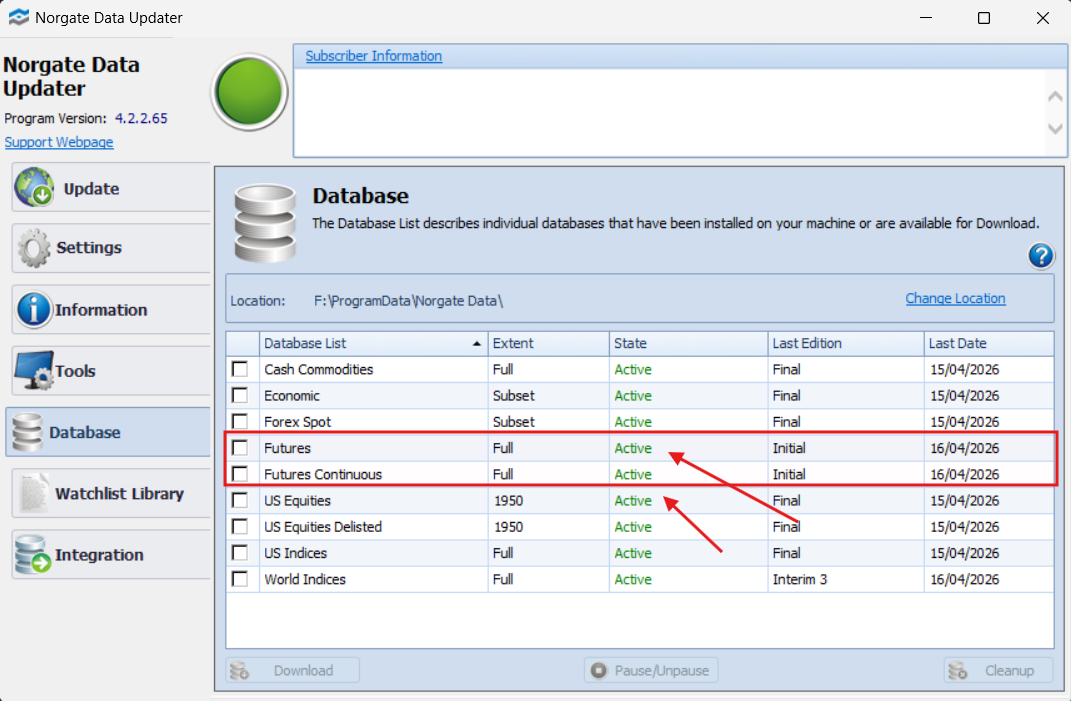1071x701 pixels.
Task: Select the World Indices row name
Action: (x=305, y=579)
